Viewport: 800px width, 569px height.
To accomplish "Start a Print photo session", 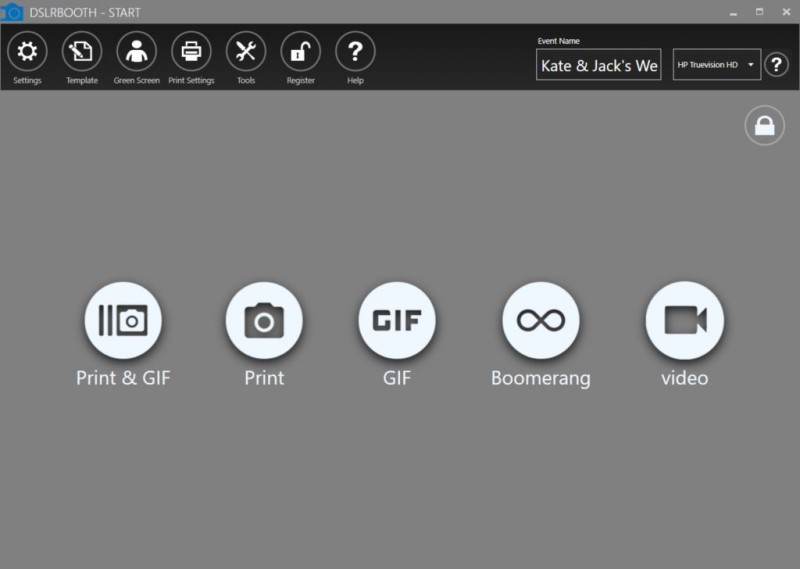I will click(264, 320).
